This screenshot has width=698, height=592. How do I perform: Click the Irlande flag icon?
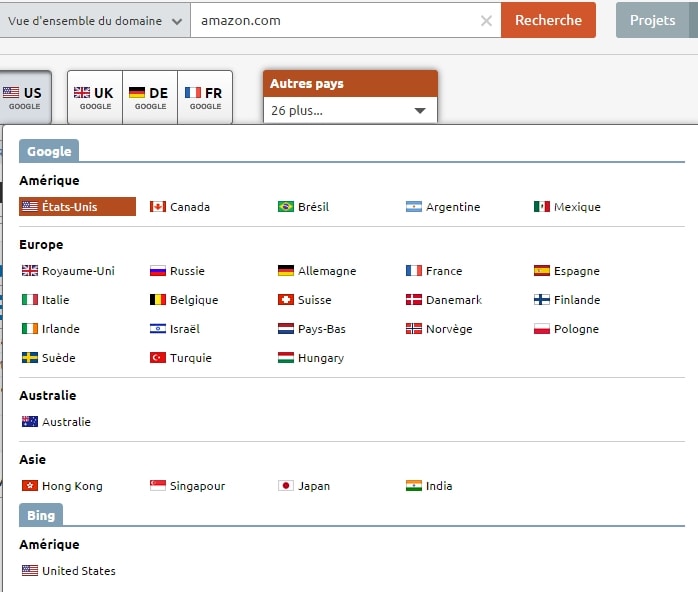(30, 328)
